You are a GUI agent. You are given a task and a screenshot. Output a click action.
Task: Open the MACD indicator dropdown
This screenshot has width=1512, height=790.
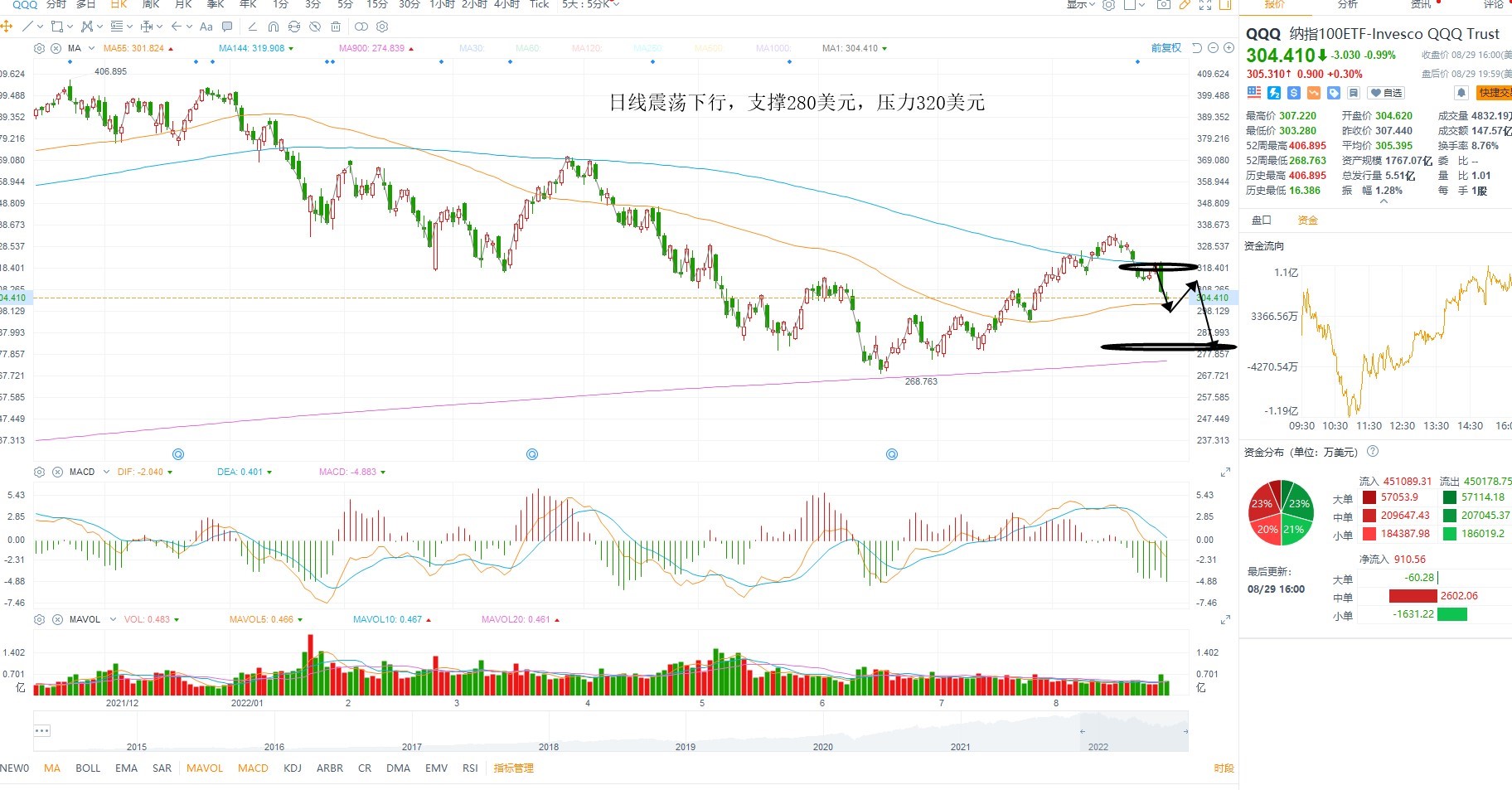(x=105, y=472)
